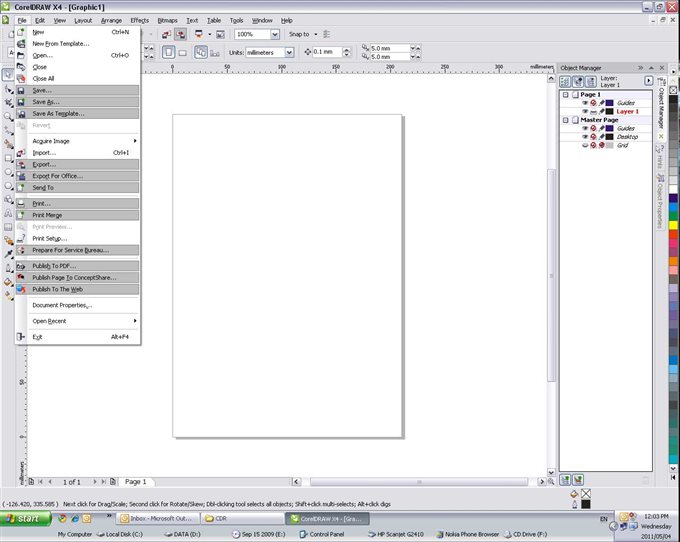Click the Export toolbar icon
This screenshot has height=542, width=680.
(x=180, y=34)
